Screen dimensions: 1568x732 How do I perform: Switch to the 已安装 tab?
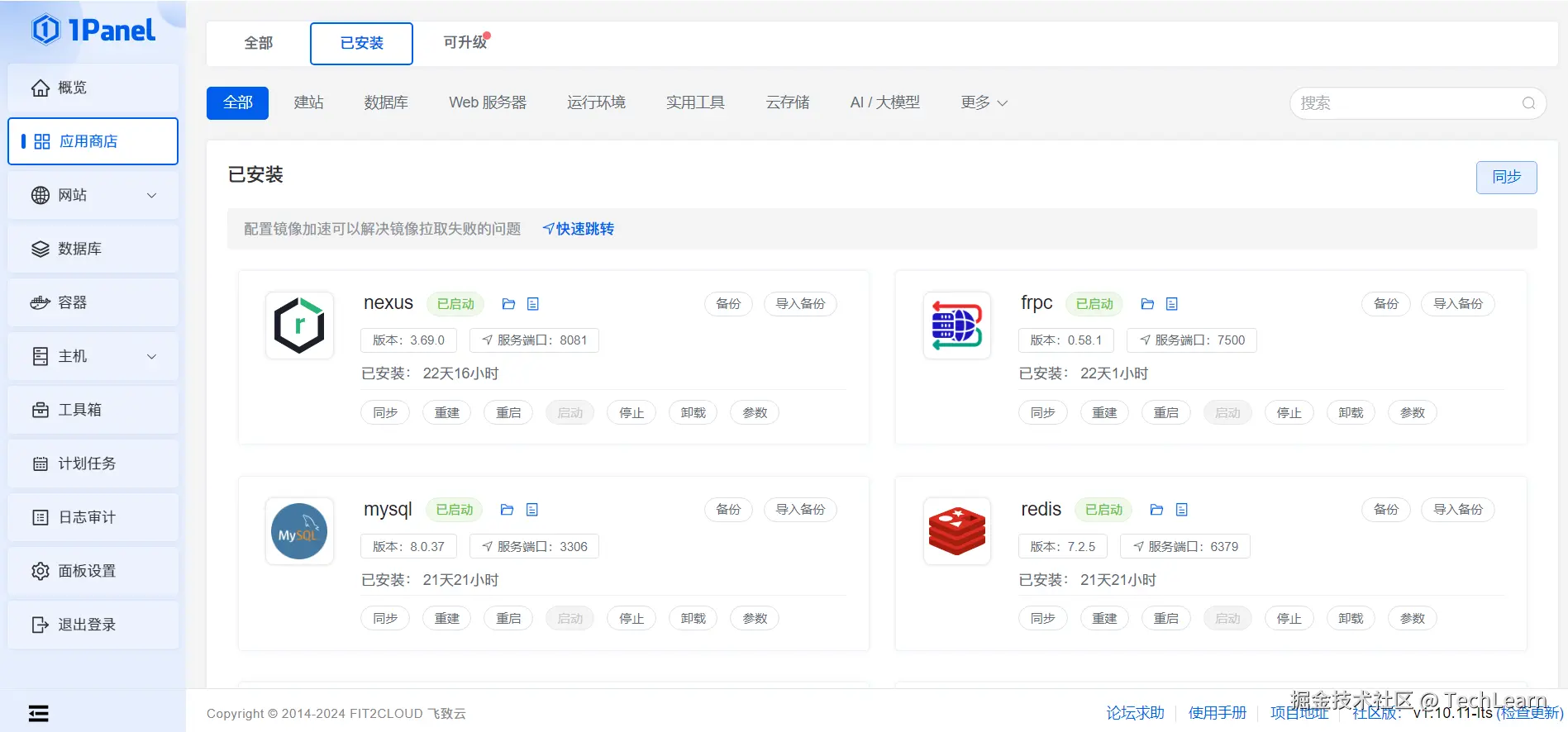click(x=361, y=43)
